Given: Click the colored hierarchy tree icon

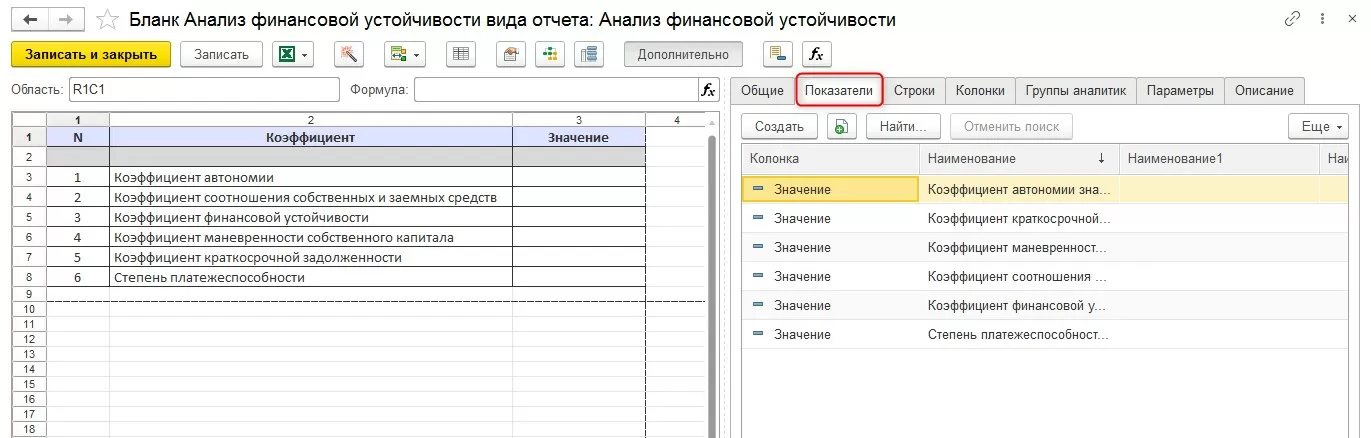Looking at the screenshot, I should tap(550, 54).
